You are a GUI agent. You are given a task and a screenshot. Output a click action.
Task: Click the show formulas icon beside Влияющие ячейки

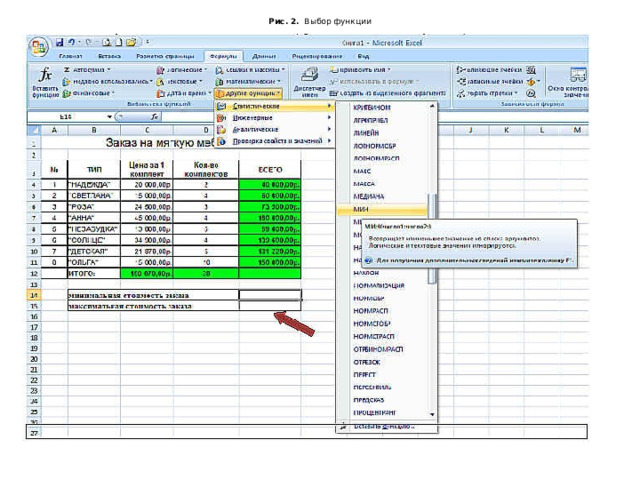[x=531, y=70]
